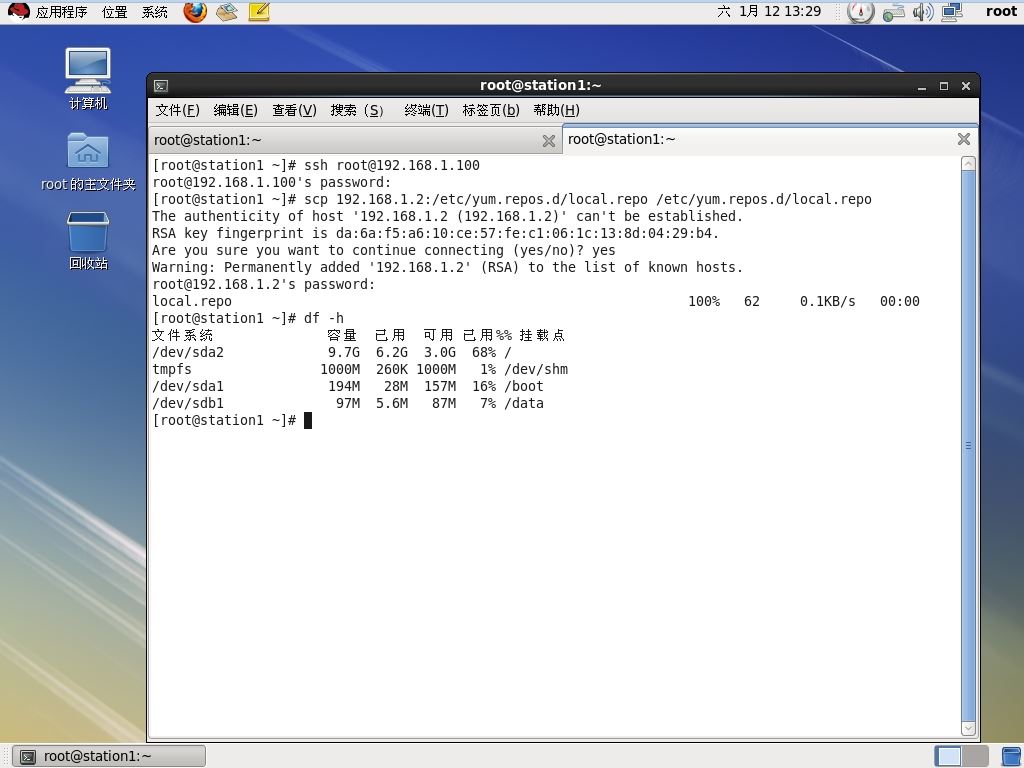Click the volume speaker icon in system tray
This screenshot has width=1024, height=768.
[923, 12]
